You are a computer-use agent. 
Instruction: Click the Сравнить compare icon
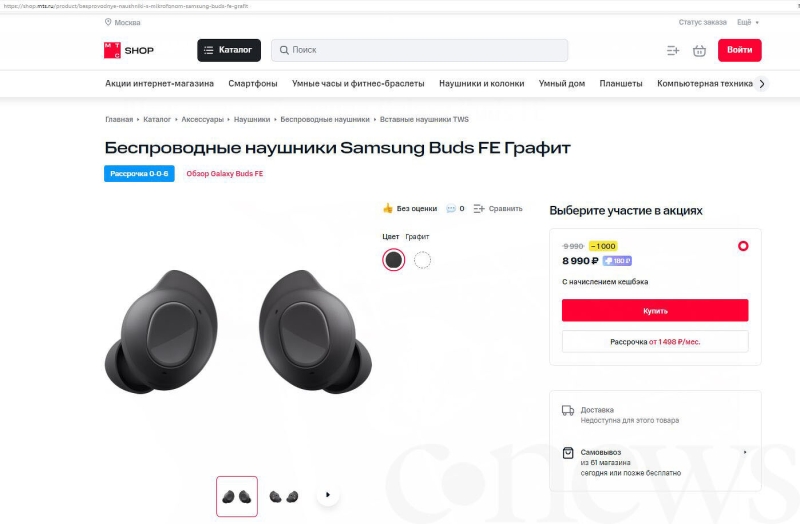click(x=479, y=209)
